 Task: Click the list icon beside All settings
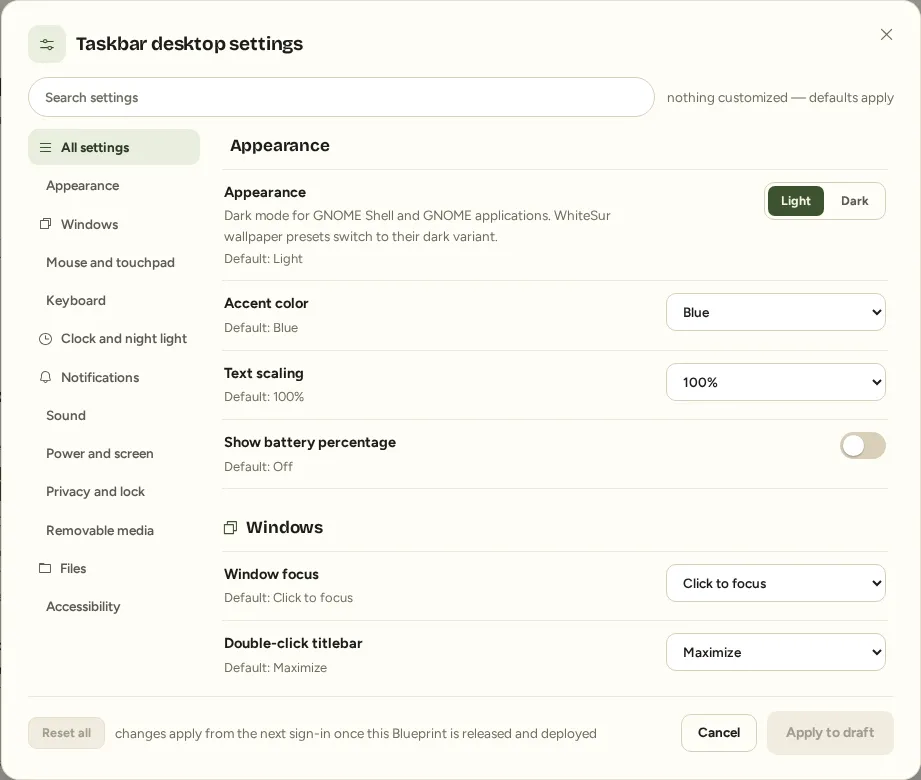45,147
